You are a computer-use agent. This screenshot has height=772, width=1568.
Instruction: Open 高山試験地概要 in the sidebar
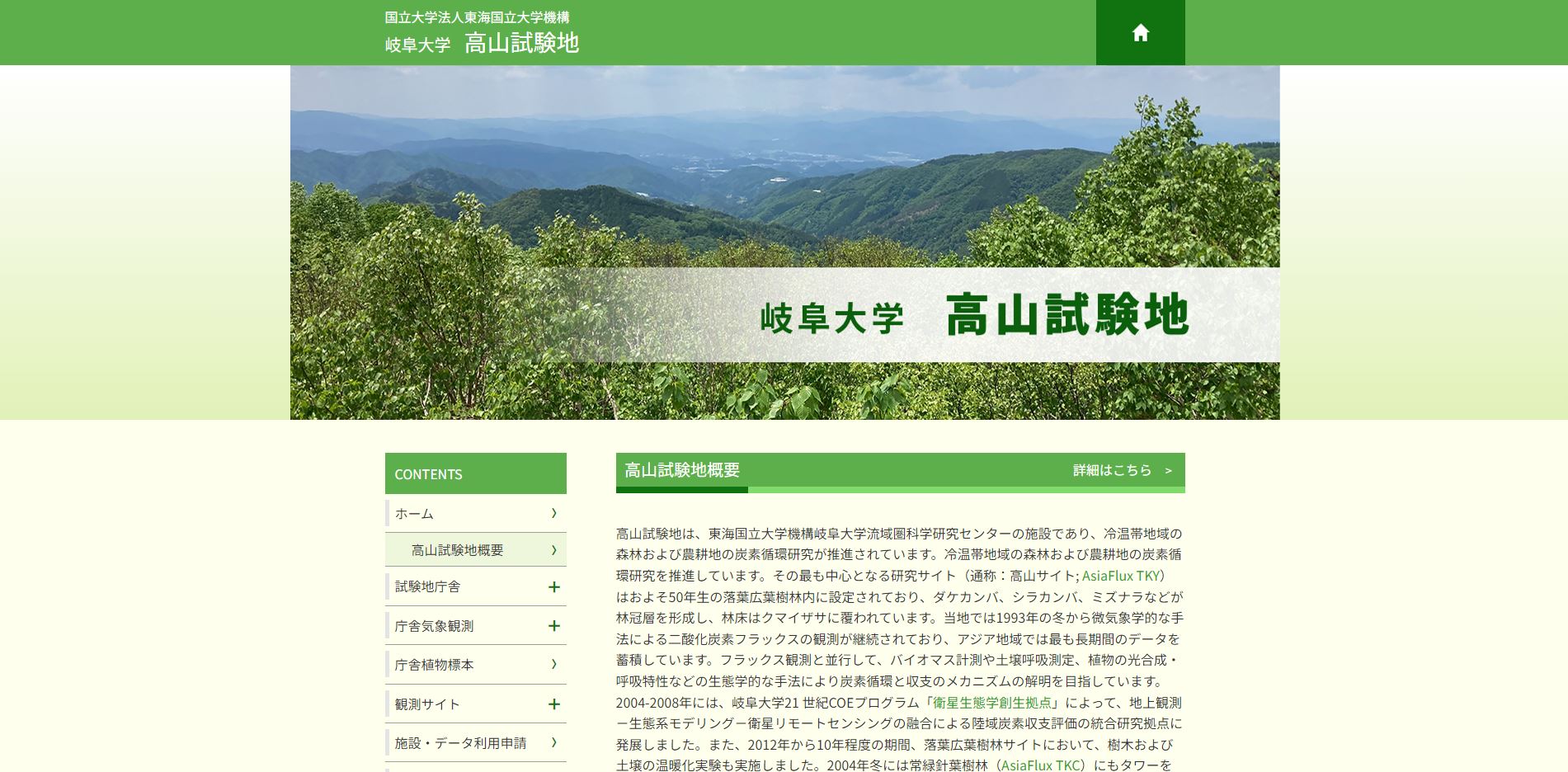point(457,550)
